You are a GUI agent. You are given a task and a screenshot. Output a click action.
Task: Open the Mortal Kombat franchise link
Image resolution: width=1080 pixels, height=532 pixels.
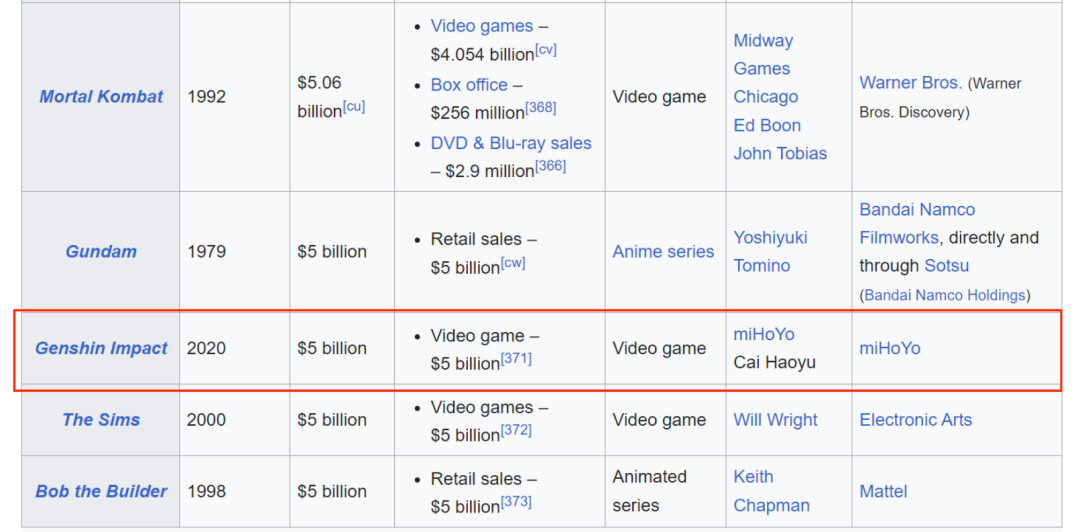pyautogui.click(x=101, y=97)
